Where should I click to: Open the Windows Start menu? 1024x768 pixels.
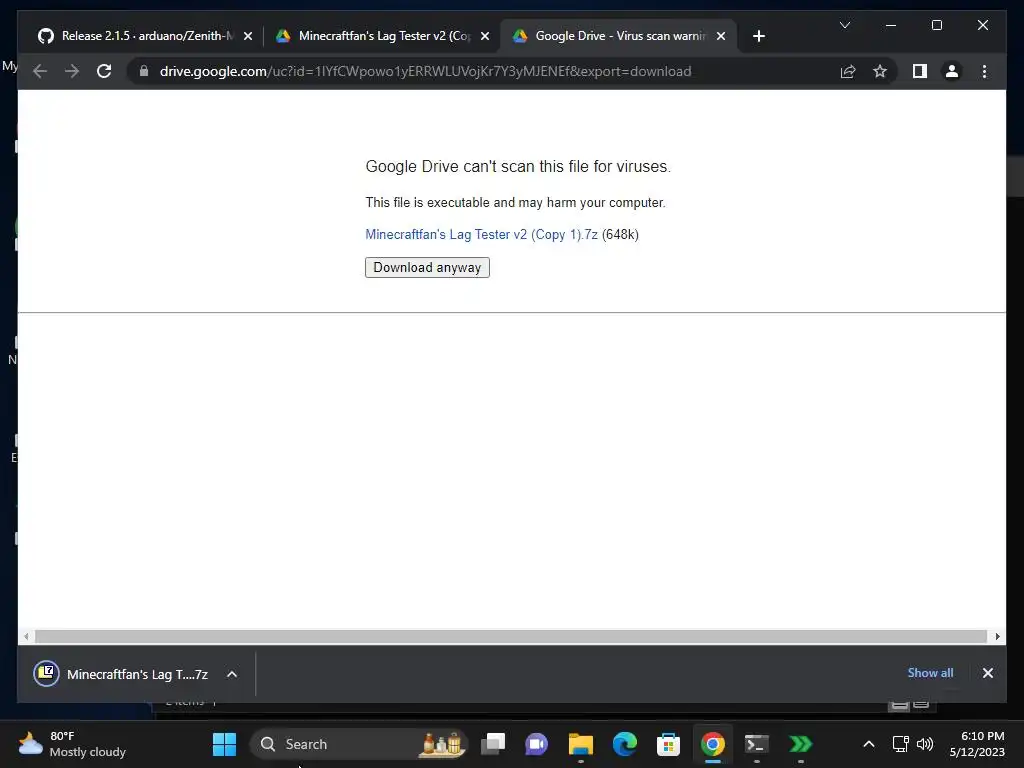(225, 744)
